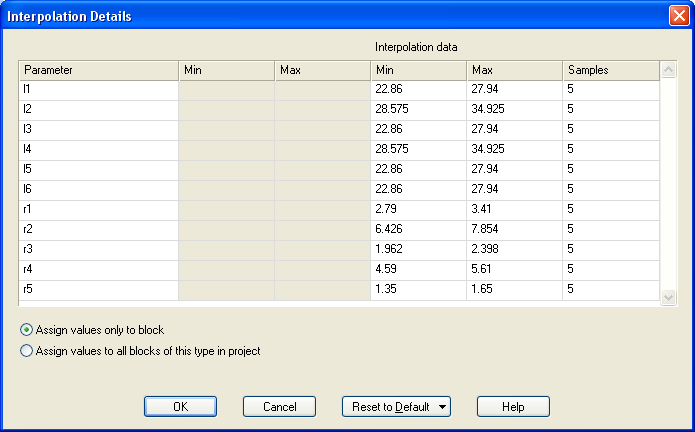Close the Interpolation Details dialog
Viewport: 695px width, 432px height.
click(678, 16)
